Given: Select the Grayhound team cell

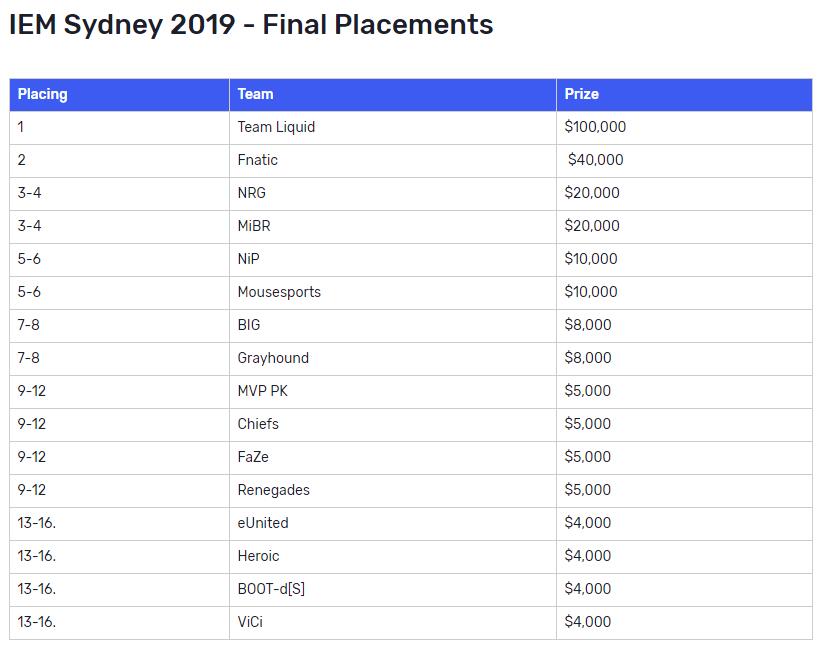Looking at the screenshot, I should click(x=393, y=359).
